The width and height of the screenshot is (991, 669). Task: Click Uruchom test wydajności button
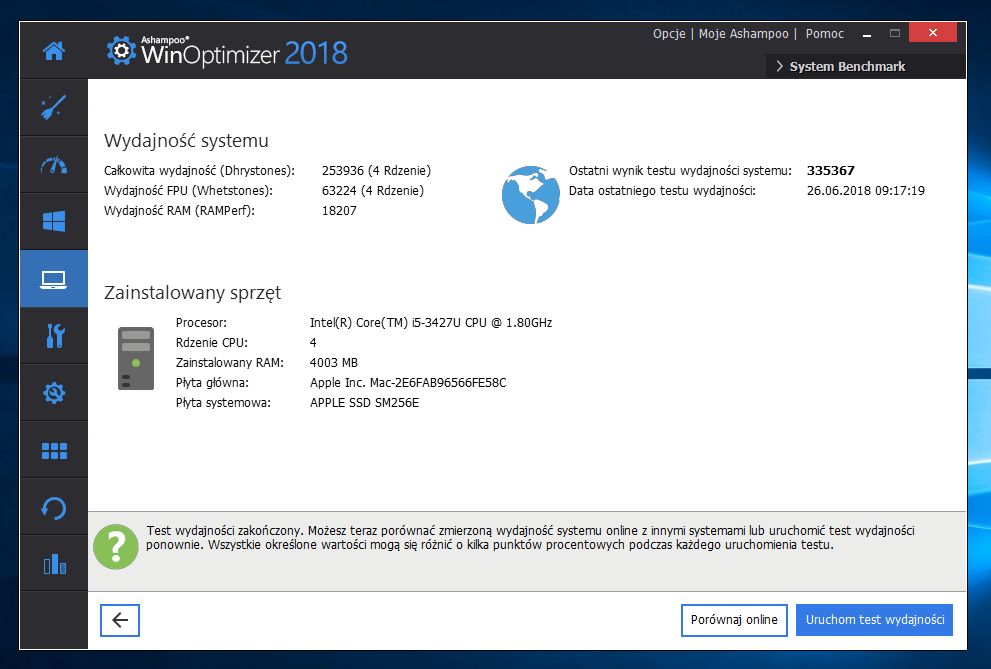pos(874,620)
